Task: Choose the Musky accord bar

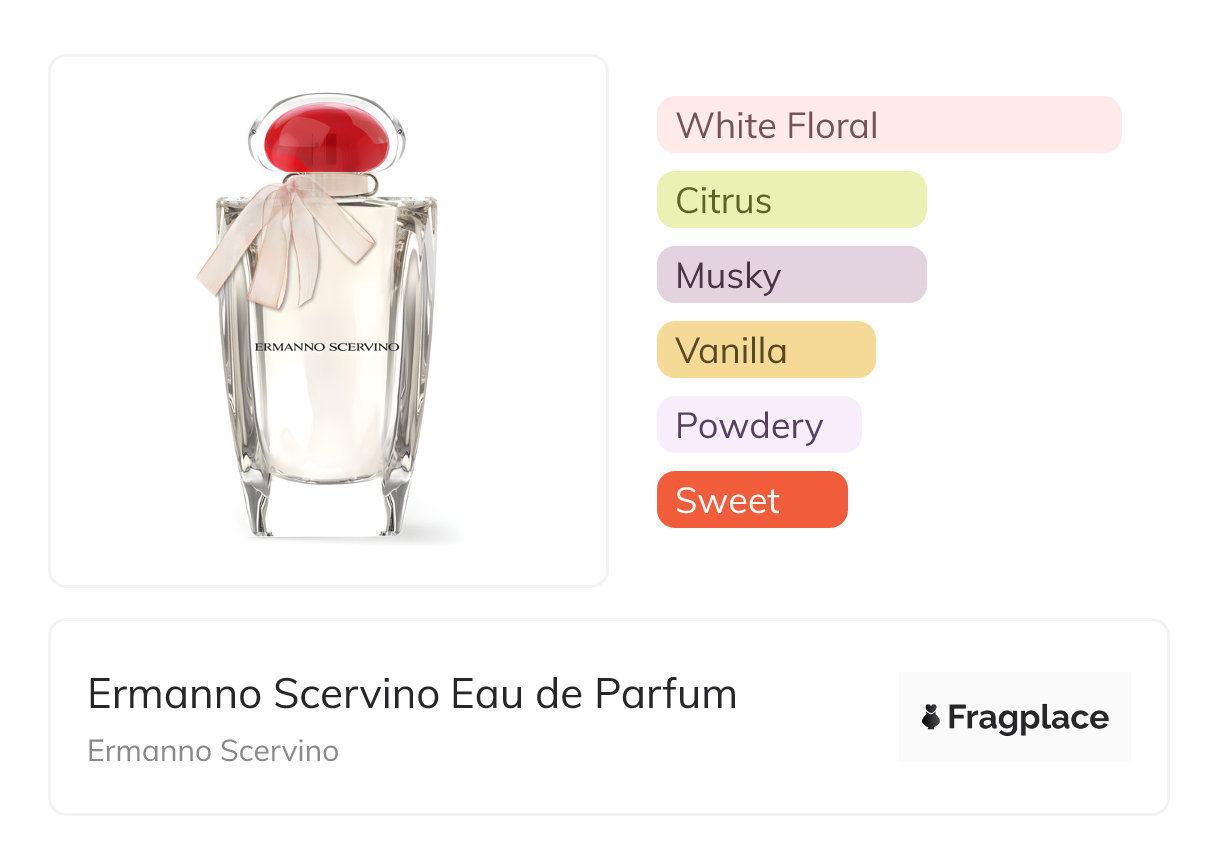Action: coord(791,275)
